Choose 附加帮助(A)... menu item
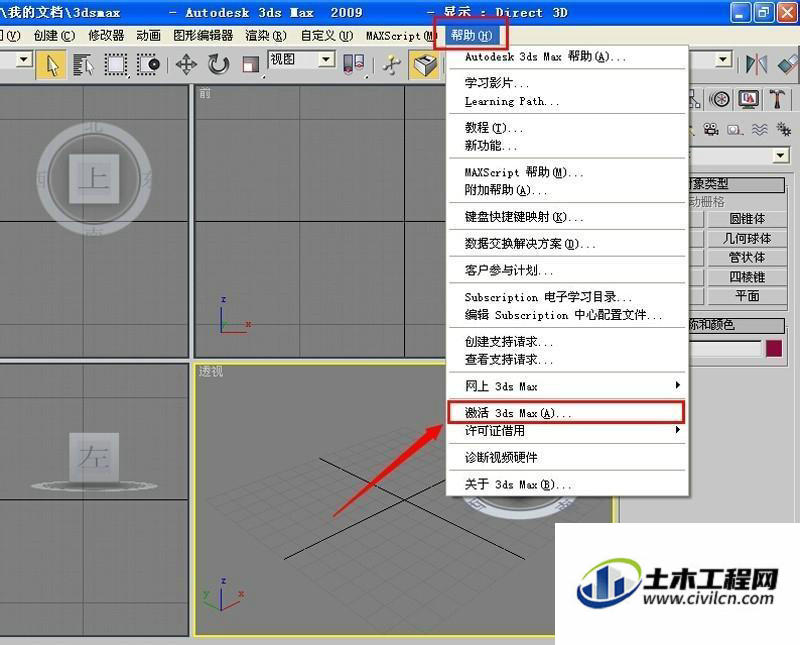The height and width of the screenshot is (645, 800). point(567,190)
